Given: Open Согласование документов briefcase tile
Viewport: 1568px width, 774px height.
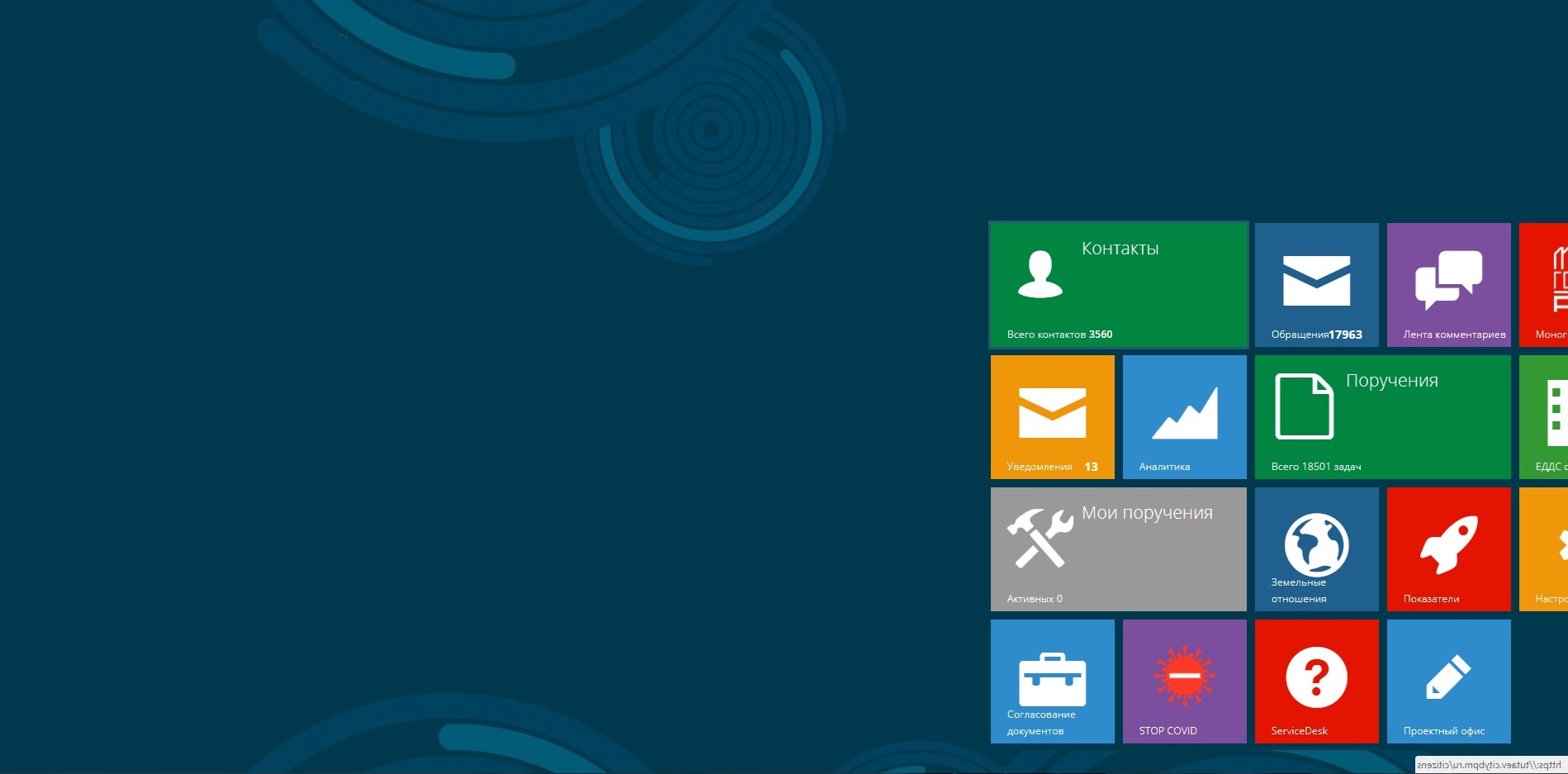Looking at the screenshot, I should (x=1052, y=681).
